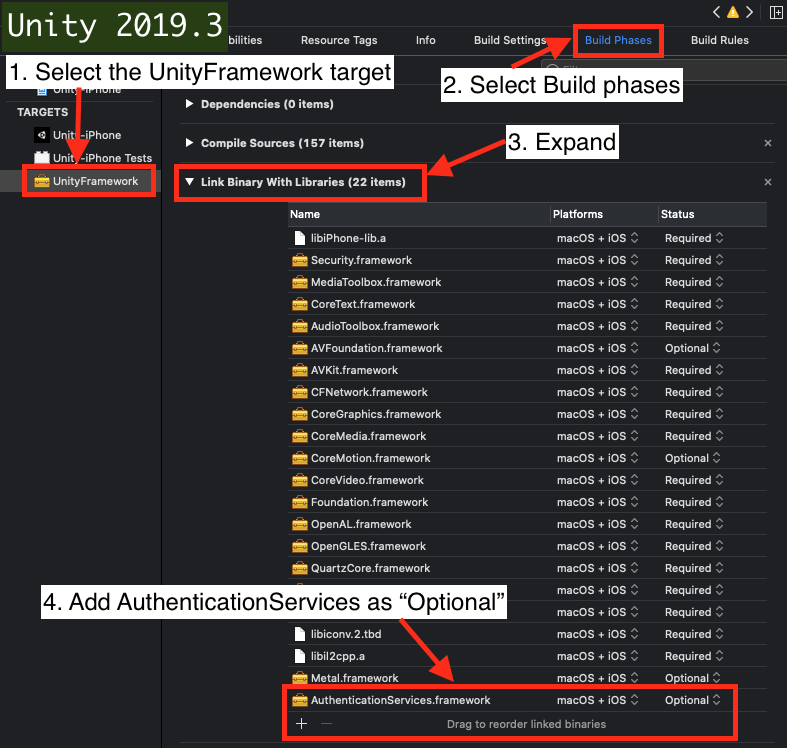
Task: Expand the Compile Sources (157 items) section
Action: (x=189, y=143)
